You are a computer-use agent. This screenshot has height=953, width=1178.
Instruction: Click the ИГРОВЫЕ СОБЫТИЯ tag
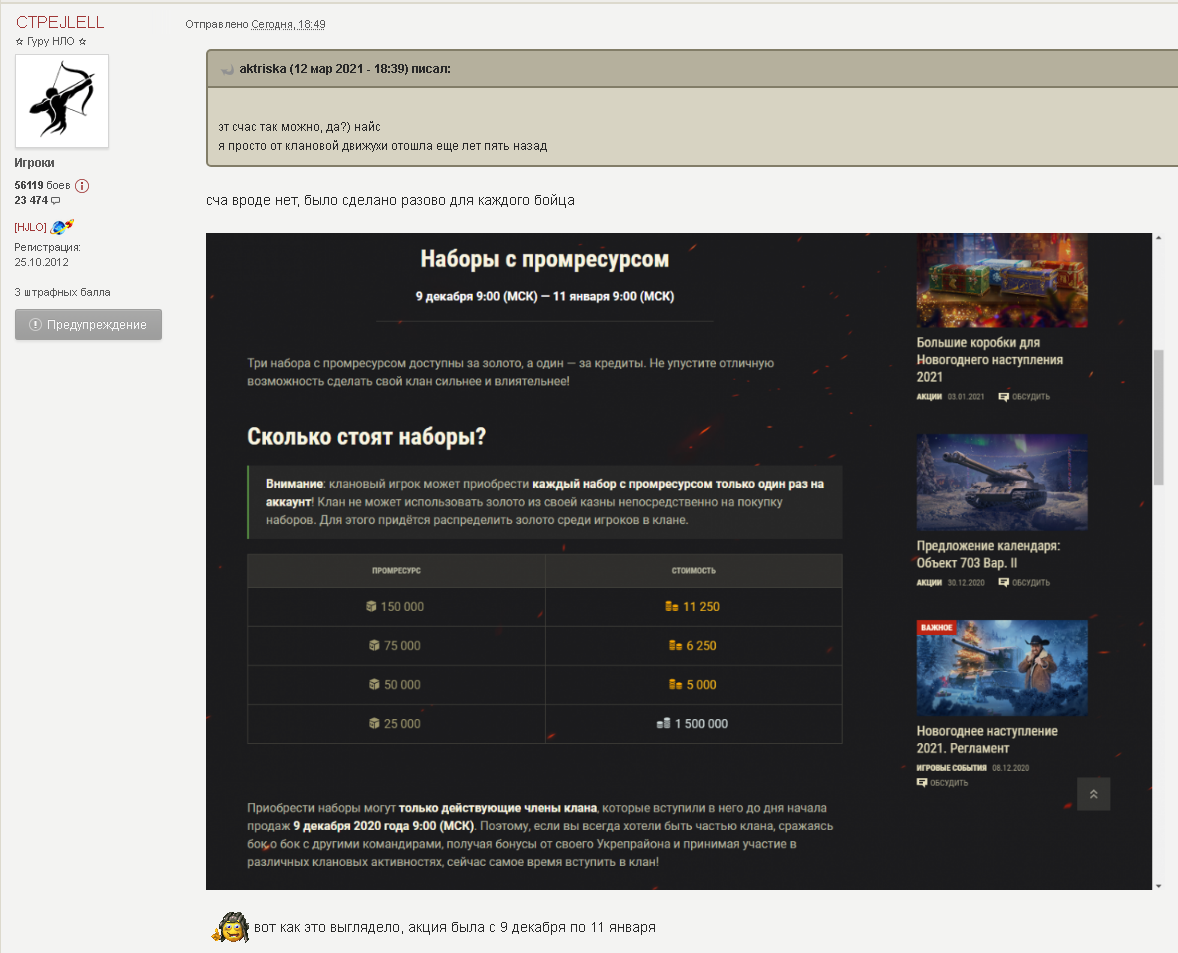tap(951, 768)
